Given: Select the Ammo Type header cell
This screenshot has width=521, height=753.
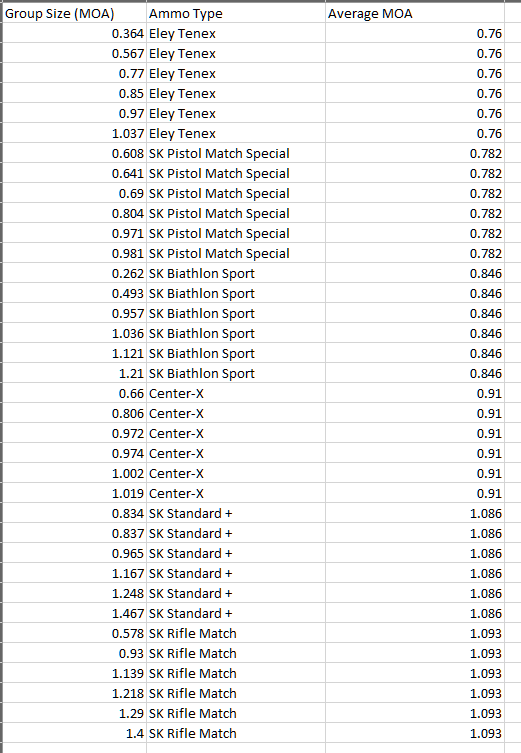Looking at the screenshot, I should [236, 13].
